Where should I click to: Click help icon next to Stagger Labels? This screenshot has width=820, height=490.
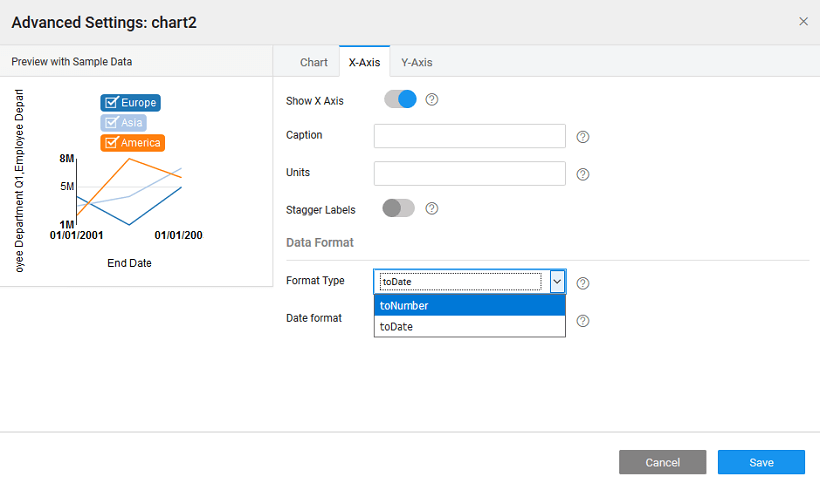pos(432,209)
